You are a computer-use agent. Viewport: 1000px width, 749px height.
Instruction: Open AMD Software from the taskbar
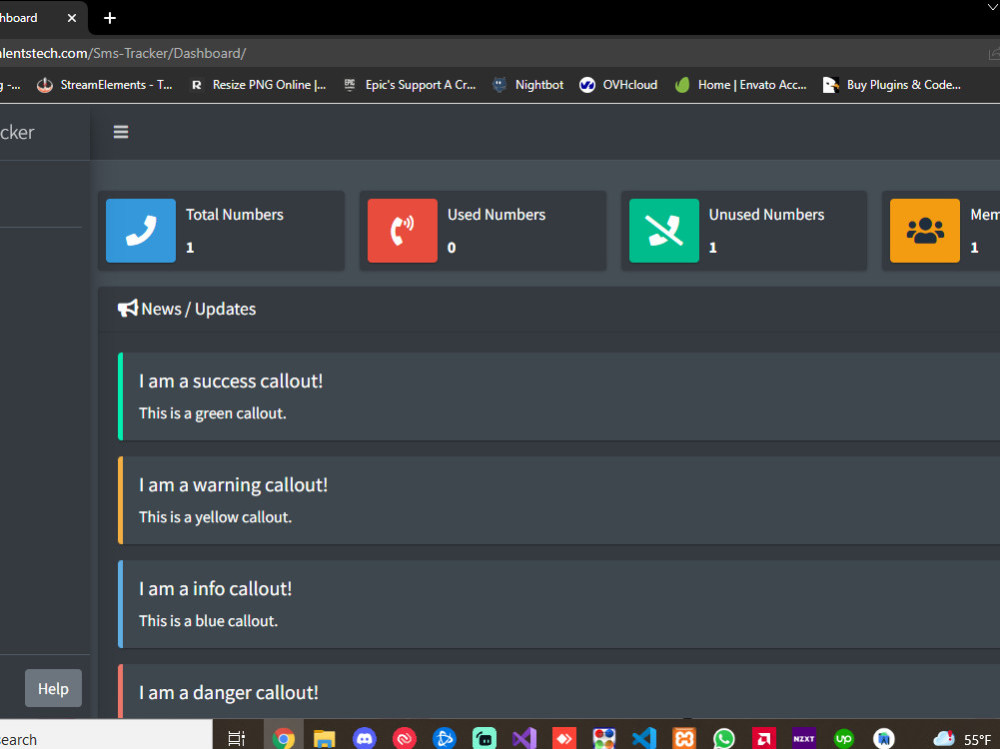[764, 738]
